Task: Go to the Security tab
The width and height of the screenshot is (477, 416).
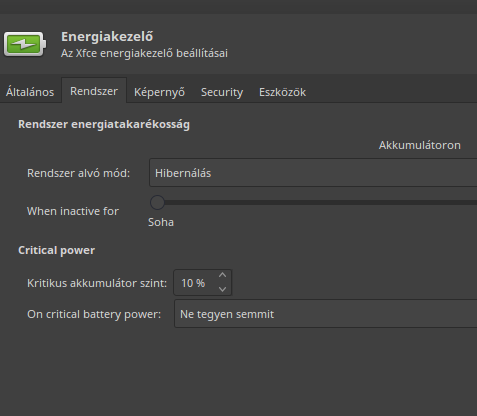Action: click(x=222, y=92)
